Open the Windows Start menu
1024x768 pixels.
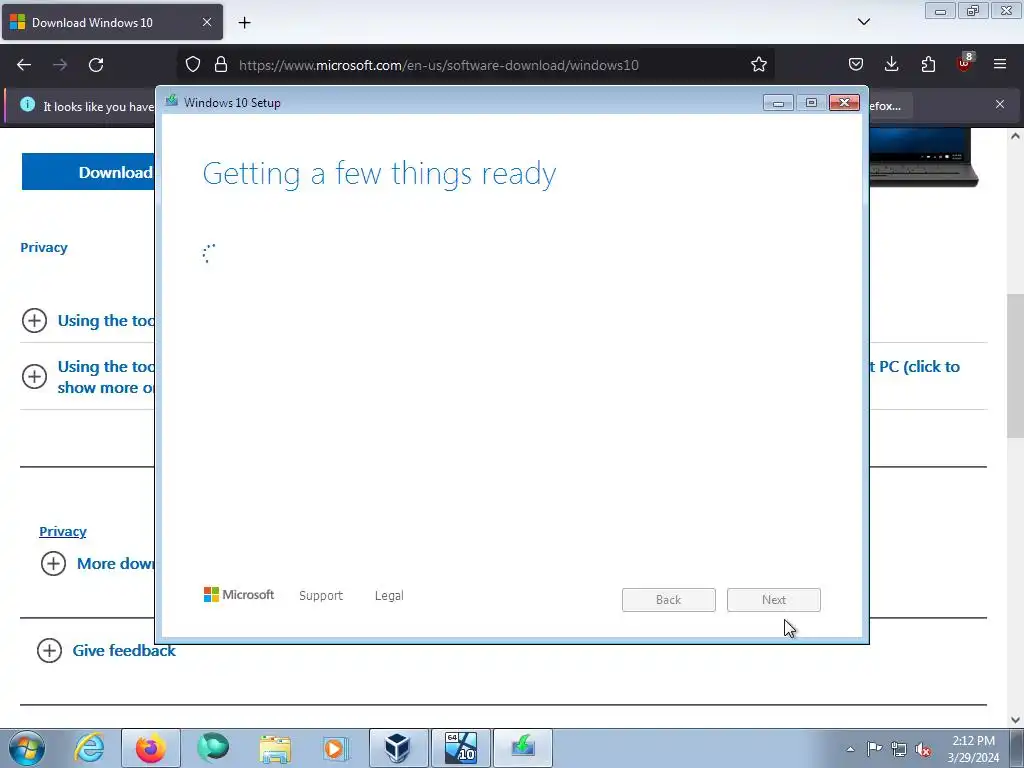tap(27, 748)
